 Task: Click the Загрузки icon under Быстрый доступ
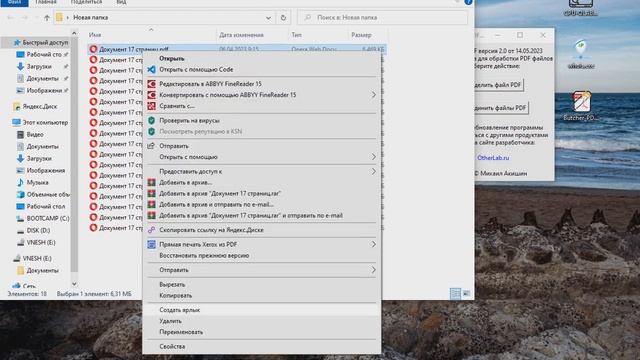pyautogui.click(x=20, y=66)
